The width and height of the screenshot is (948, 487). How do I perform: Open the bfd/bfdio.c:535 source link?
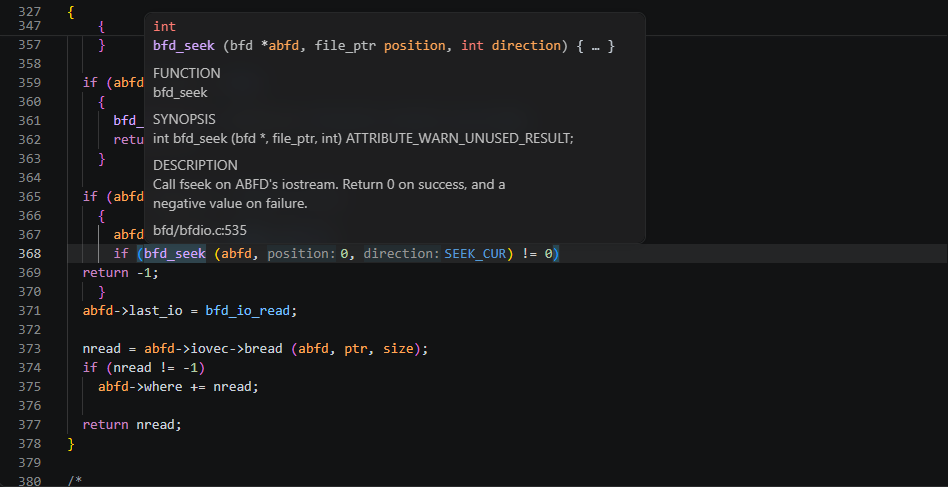coord(200,230)
